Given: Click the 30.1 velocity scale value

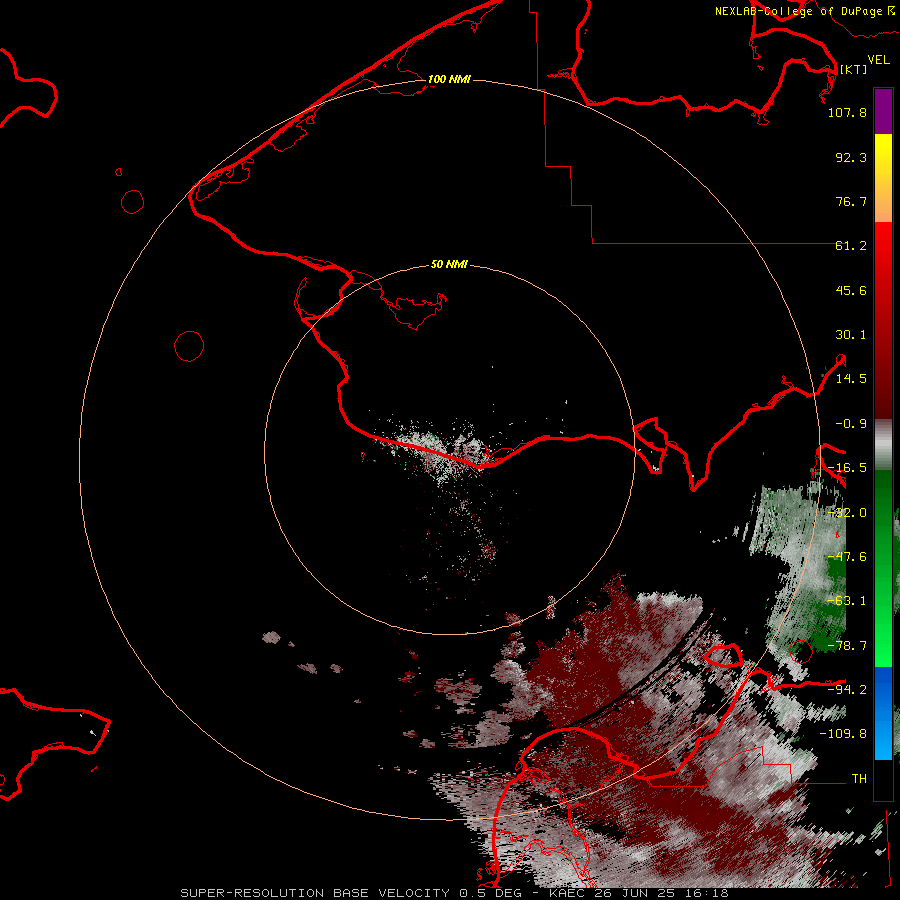Looking at the screenshot, I should (851, 335).
